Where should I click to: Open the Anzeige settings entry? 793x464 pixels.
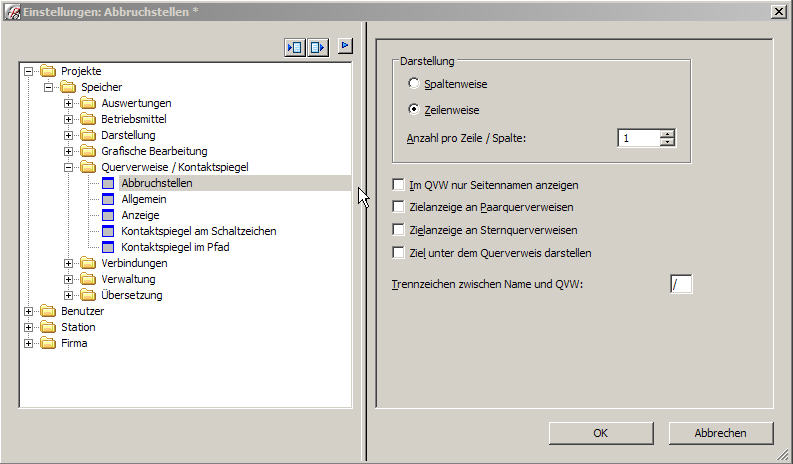(140, 215)
